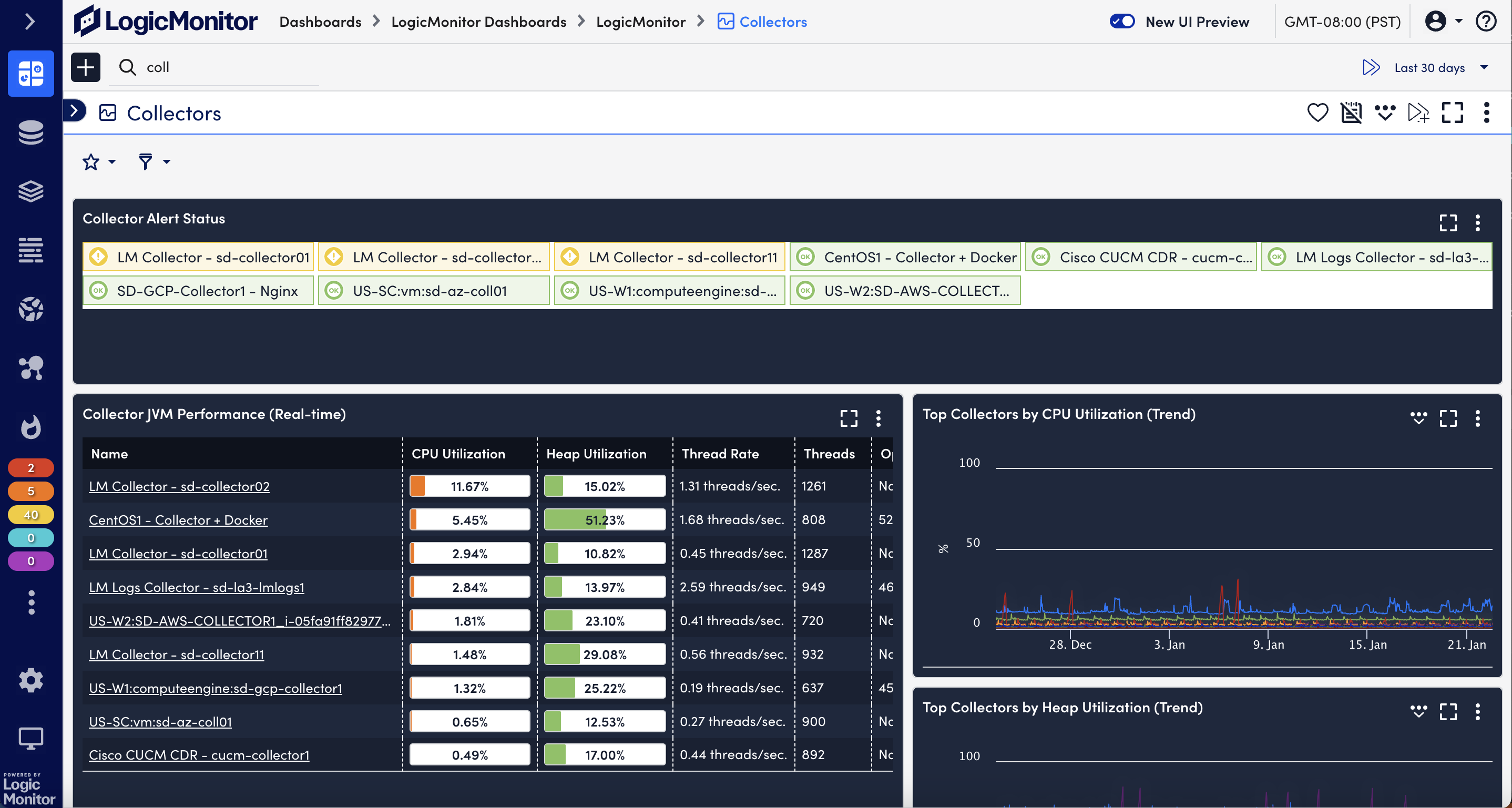Toggle legend on CPU Utilization Trend widget
Screen dimensions: 1512x808
coord(1418,418)
